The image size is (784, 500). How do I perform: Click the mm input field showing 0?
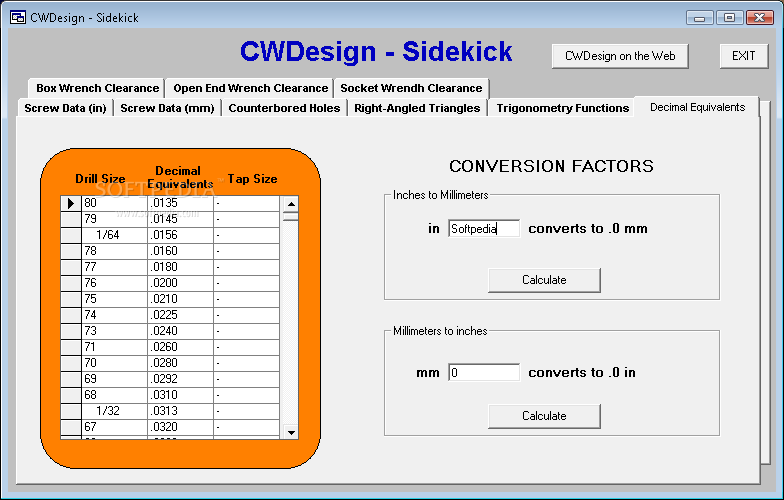coord(484,372)
